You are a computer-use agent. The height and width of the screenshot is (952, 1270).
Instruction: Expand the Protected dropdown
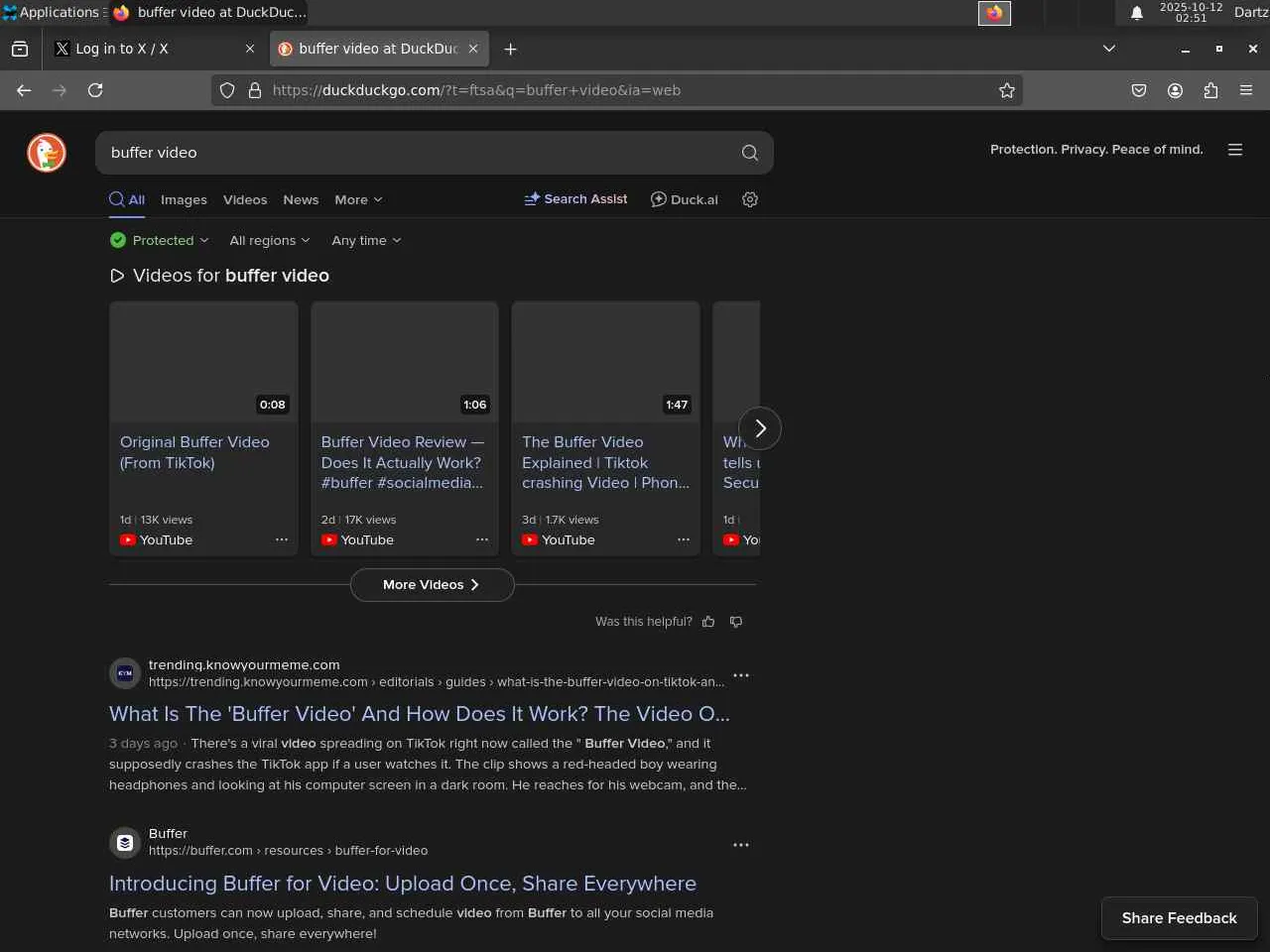point(160,240)
